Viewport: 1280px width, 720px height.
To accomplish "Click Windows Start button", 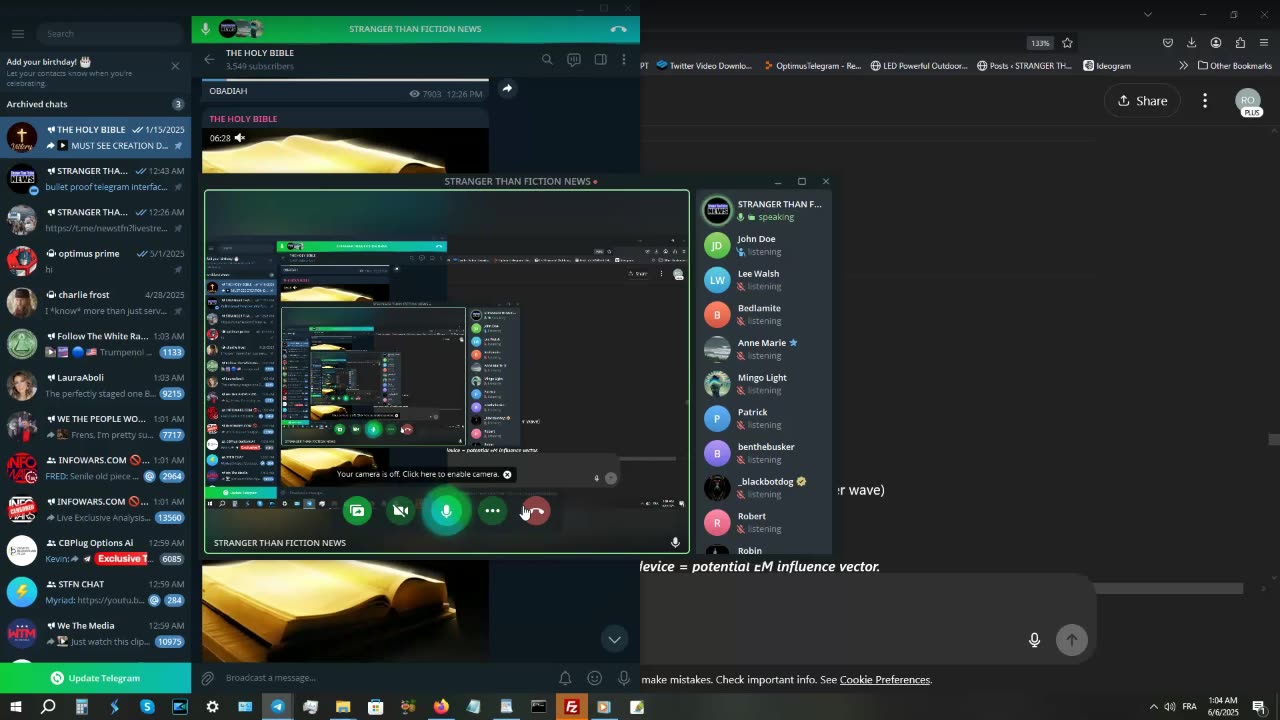I will [x=15, y=707].
